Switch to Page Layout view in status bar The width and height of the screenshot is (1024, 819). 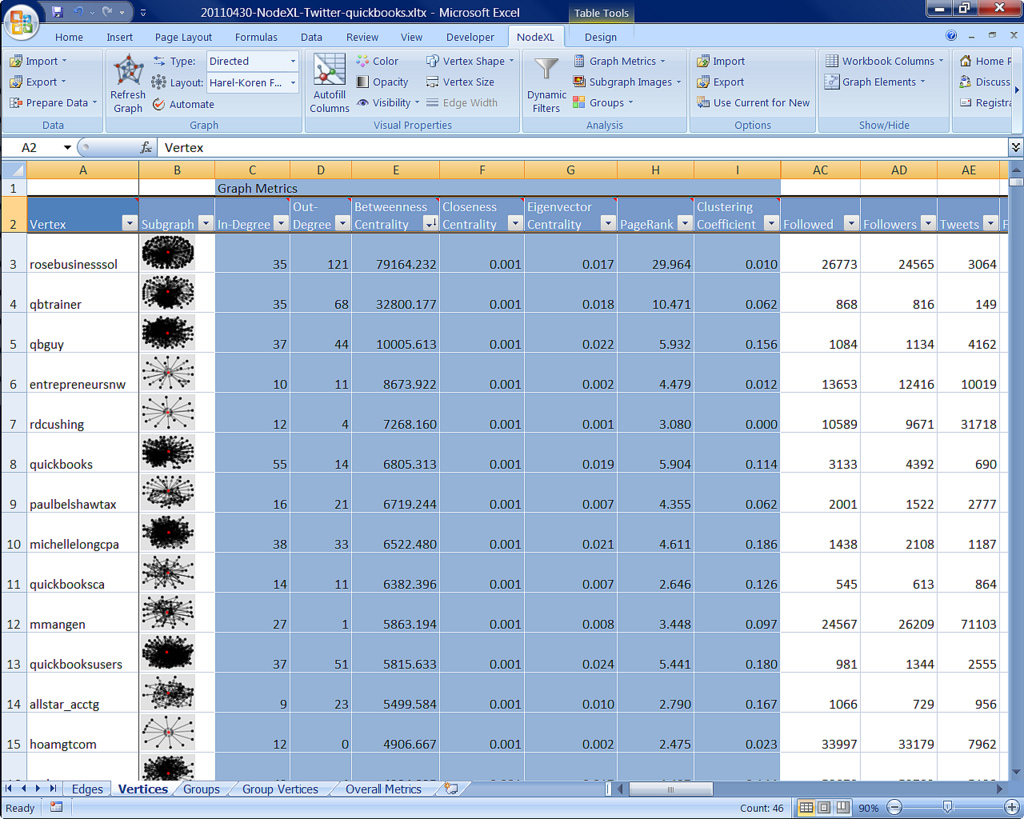(x=825, y=808)
